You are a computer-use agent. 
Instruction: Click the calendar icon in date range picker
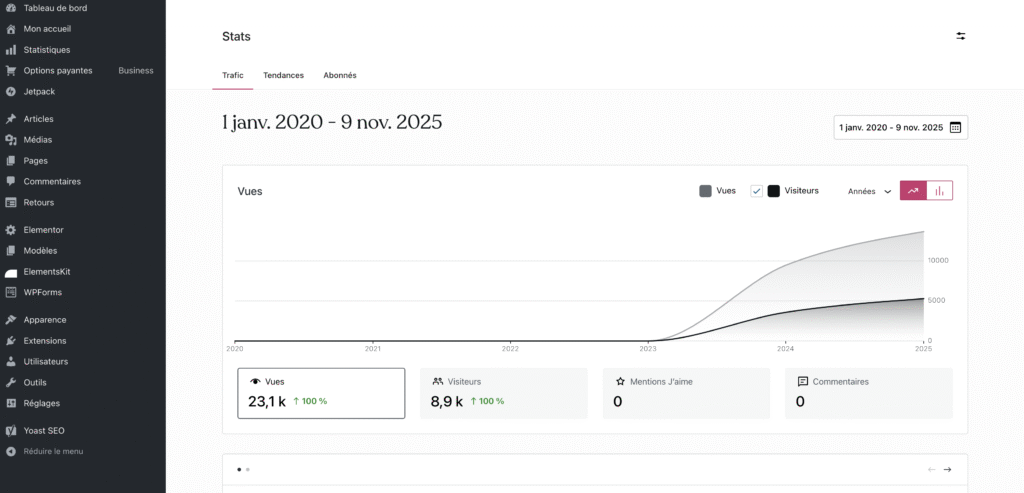(x=955, y=128)
